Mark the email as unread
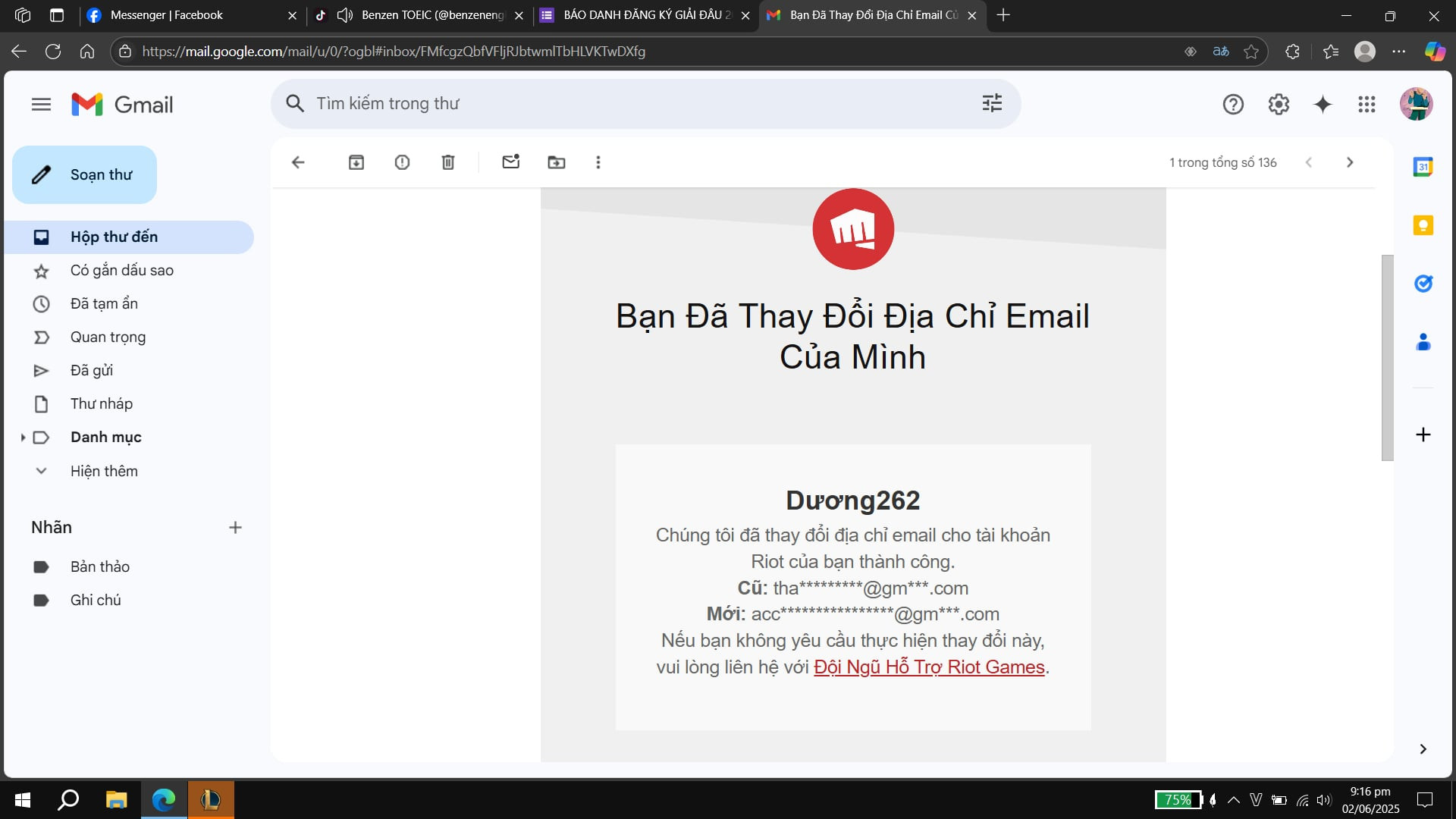This screenshot has height=819, width=1456. 511,162
